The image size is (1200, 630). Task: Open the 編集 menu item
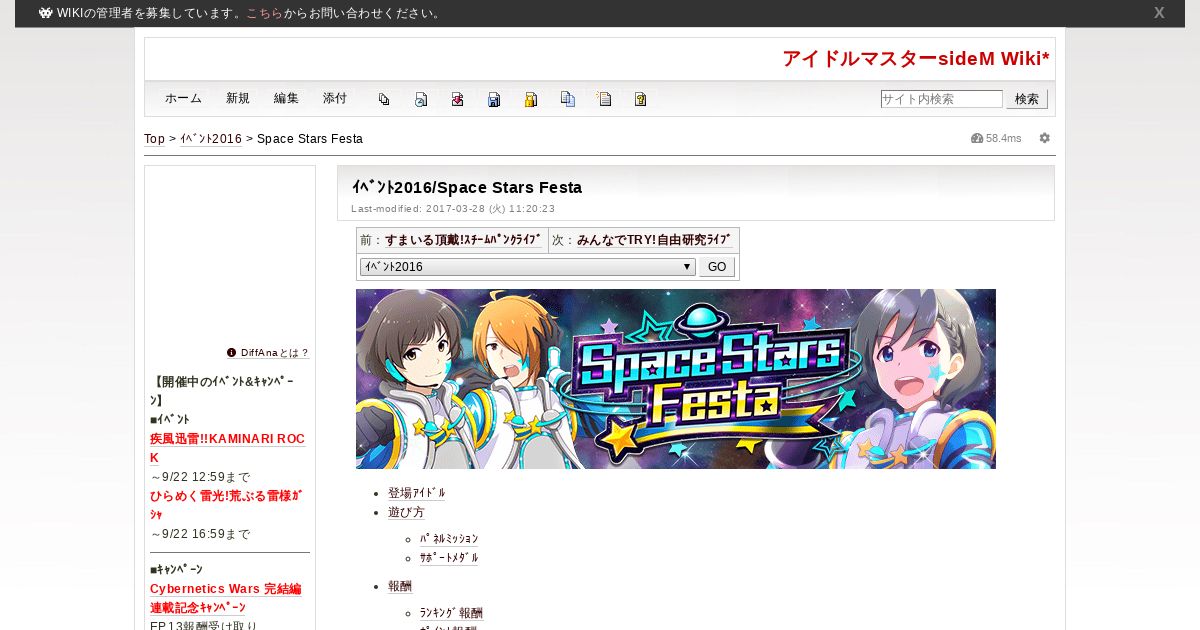pos(286,98)
